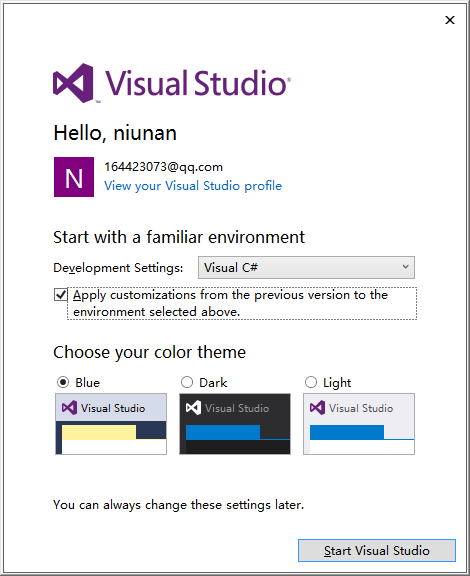The width and height of the screenshot is (470, 576).
Task: Click the Dark theme preview thumbnail
Action: pyautogui.click(x=235, y=424)
